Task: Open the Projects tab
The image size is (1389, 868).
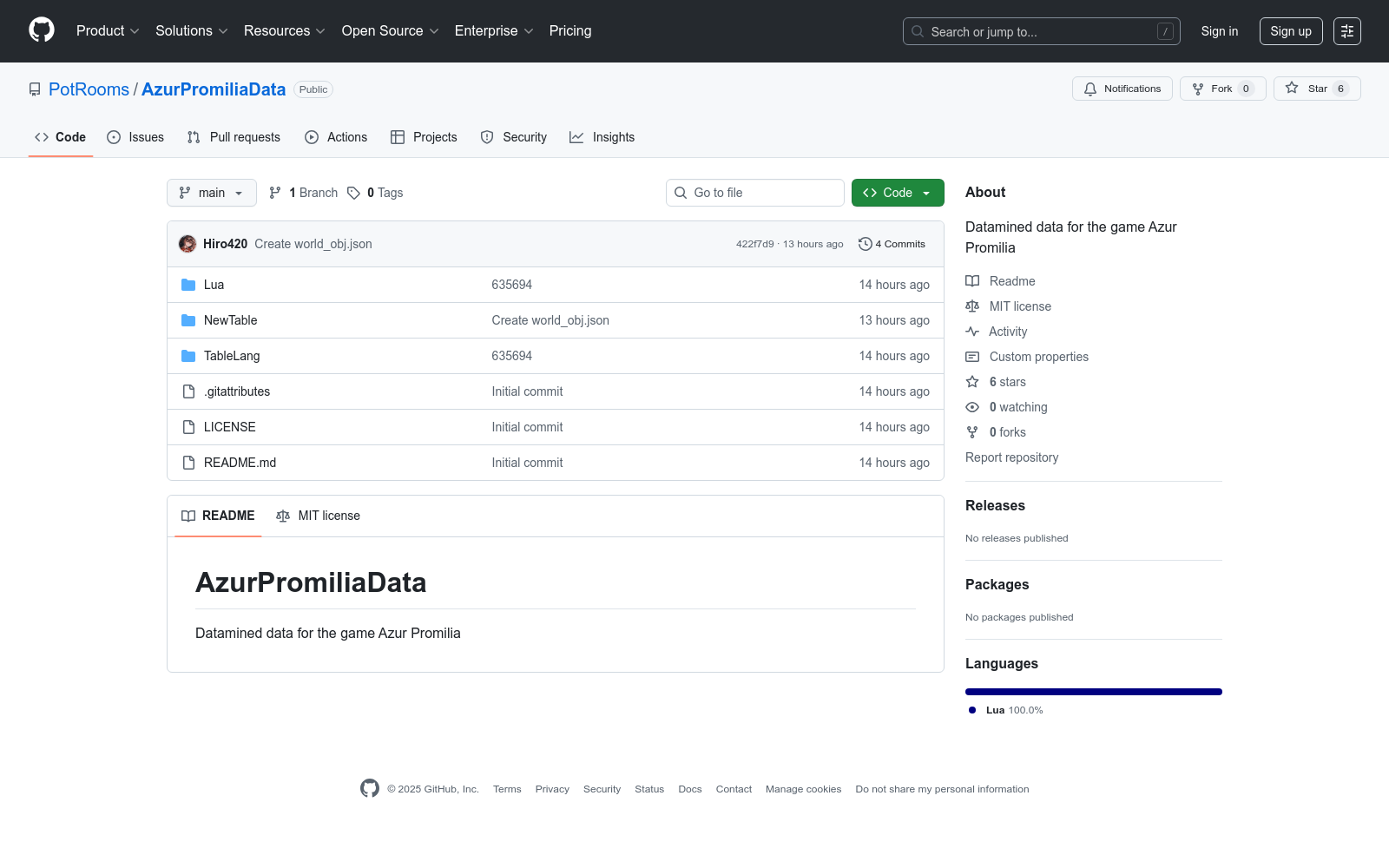Action: [424, 137]
